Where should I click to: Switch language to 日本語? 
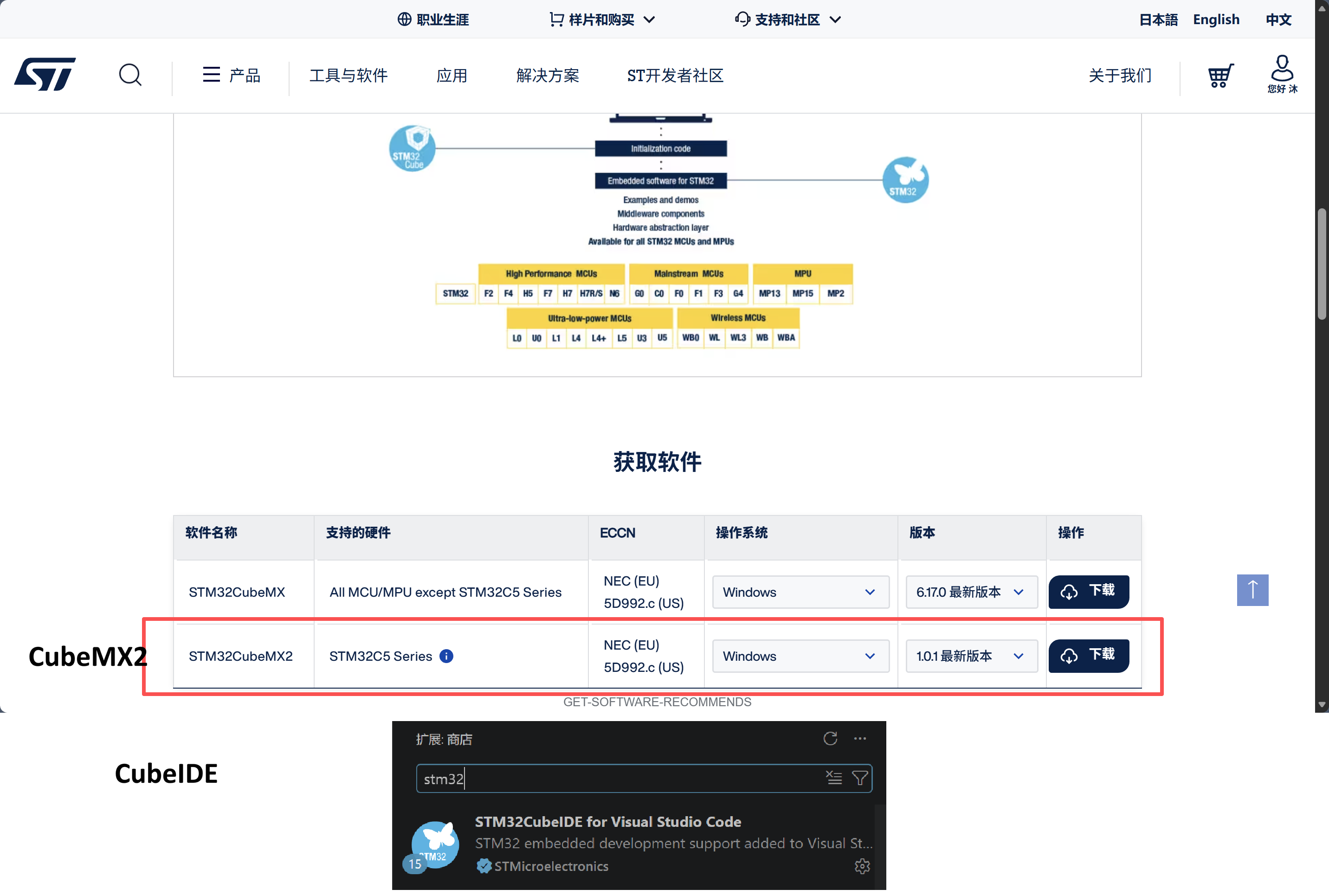pyautogui.click(x=1158, y=19)
